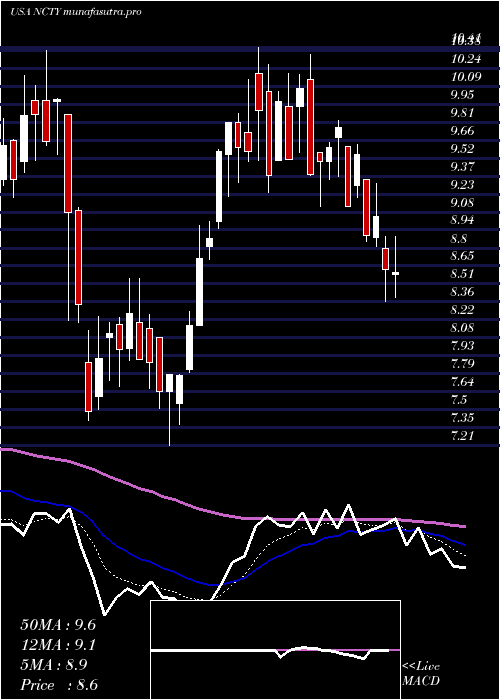The image size is (500, 700).
Task: Click the 9.81 price axis label
Action: click(x=462, y=112)
